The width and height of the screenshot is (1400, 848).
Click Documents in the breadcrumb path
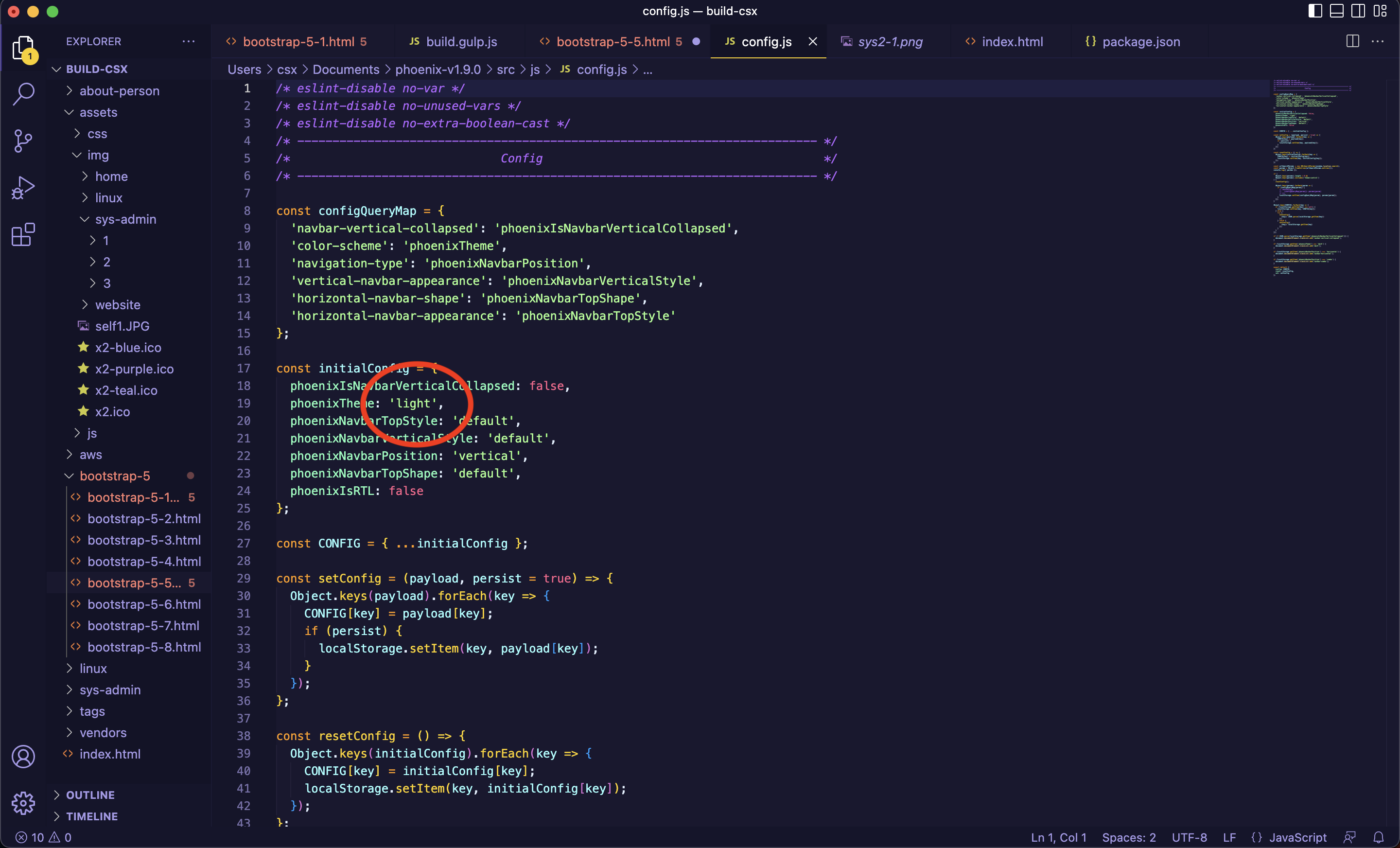(346, 70)
